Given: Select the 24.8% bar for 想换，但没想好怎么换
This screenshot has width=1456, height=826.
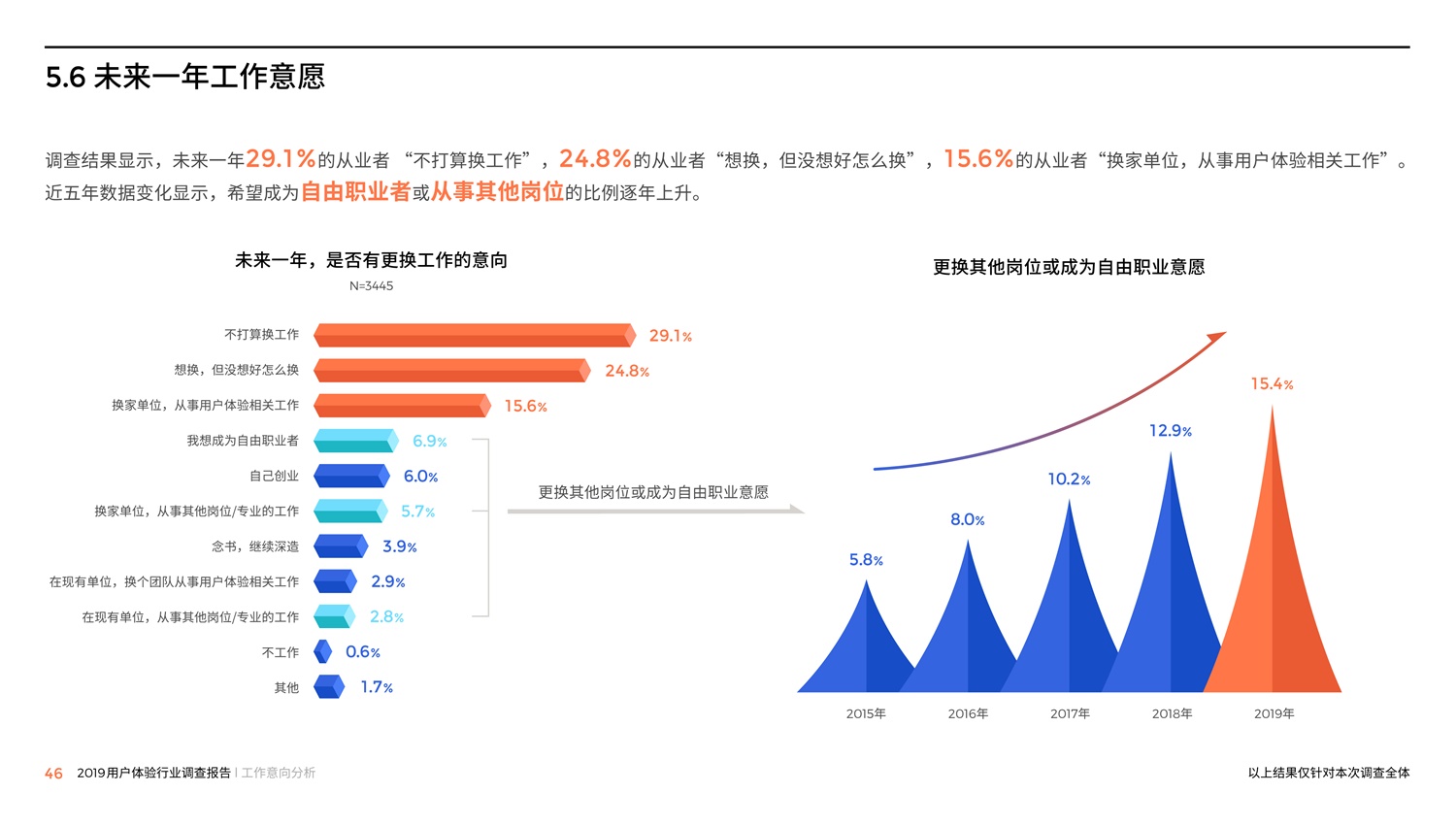Looking at the screenshot, I should [451, 371].
